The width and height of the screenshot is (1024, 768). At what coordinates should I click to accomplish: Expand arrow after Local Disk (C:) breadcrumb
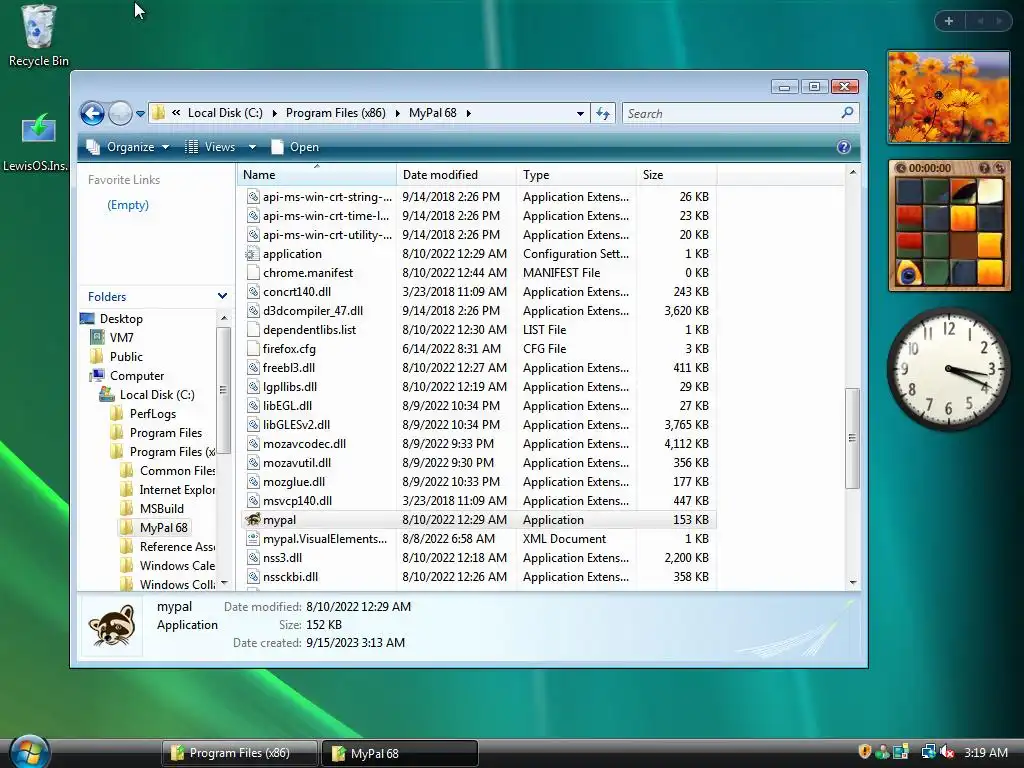(274, 113)
